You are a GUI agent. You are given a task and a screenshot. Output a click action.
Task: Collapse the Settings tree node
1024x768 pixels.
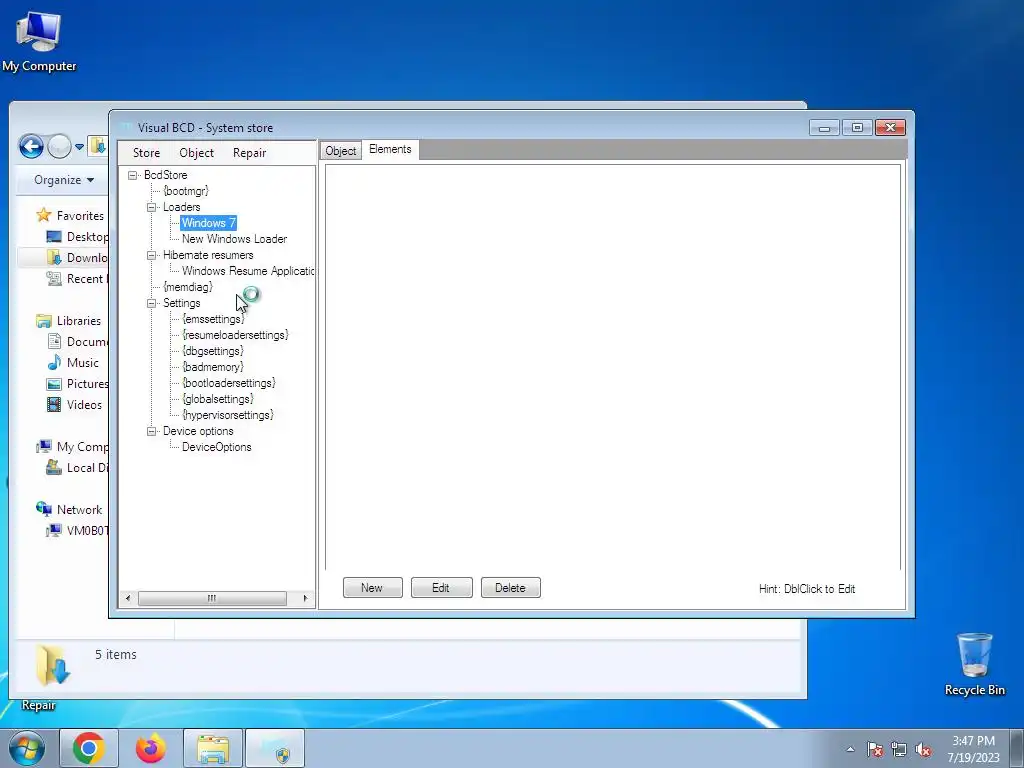pos(152,303)
